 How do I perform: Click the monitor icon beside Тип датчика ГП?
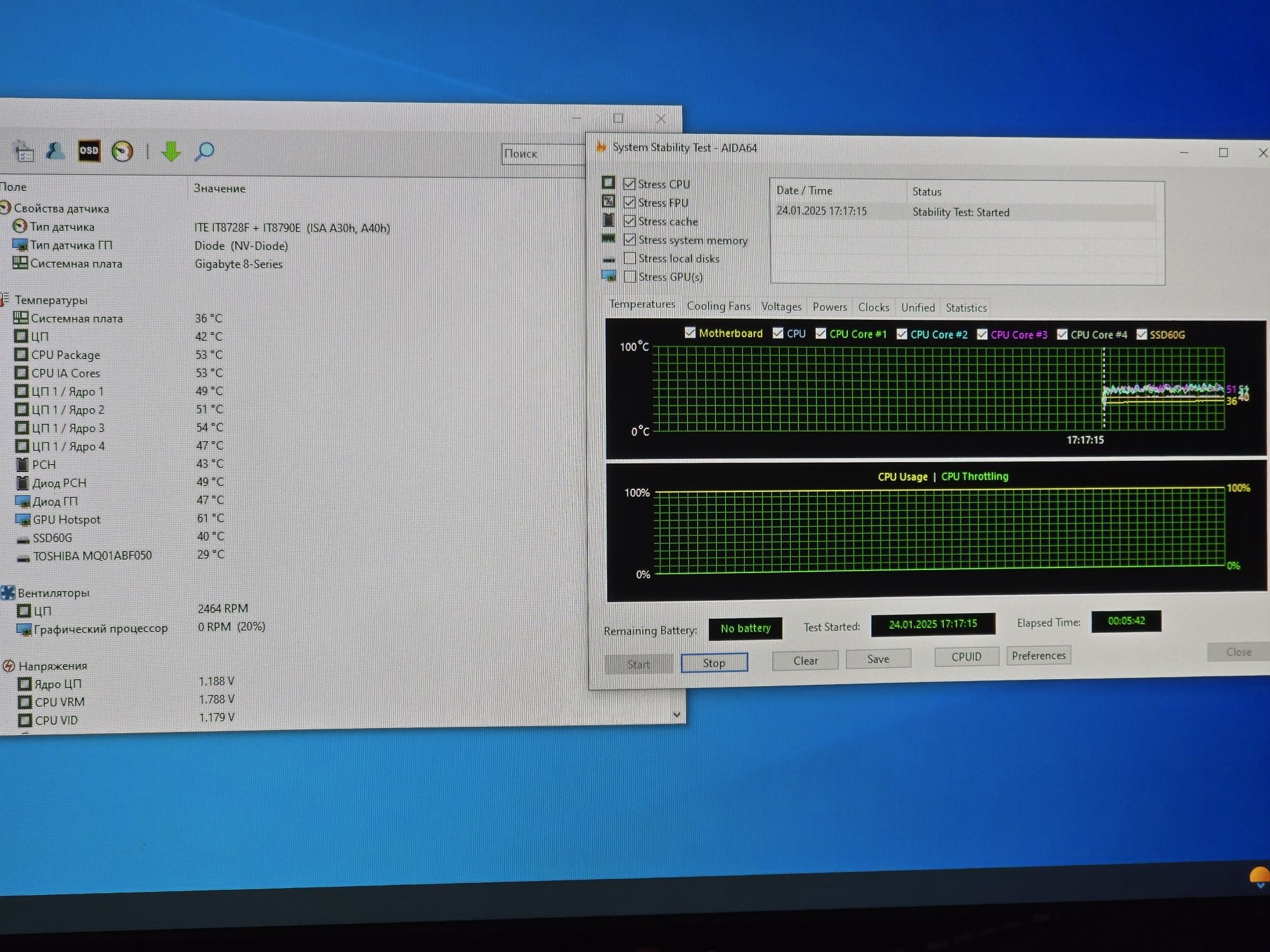(20, 244)
